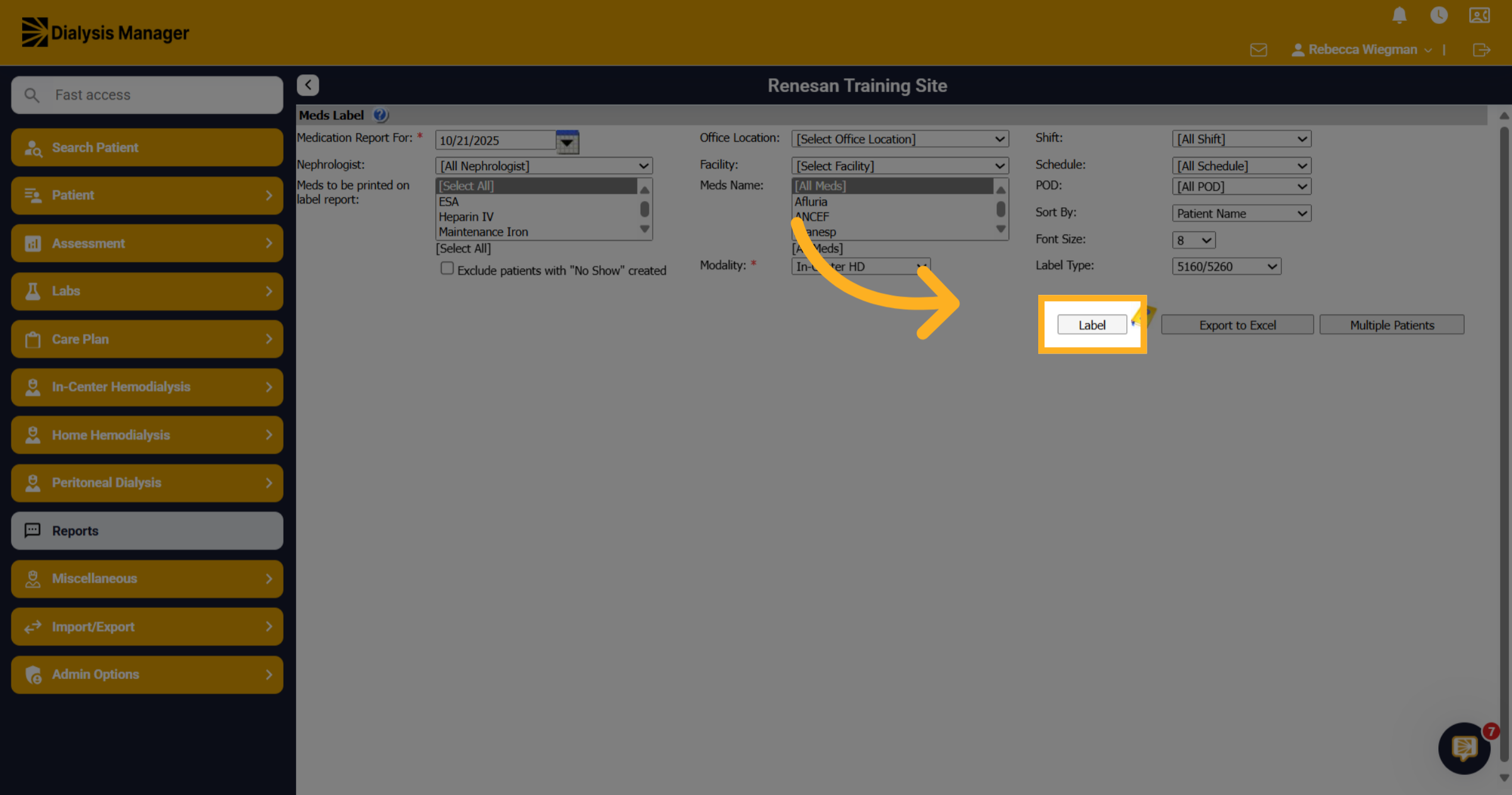Open the Label Type 5160/5260 dropdown
The height and width of the screenshot is (795, 1512).
click(x=1226, y=266)
